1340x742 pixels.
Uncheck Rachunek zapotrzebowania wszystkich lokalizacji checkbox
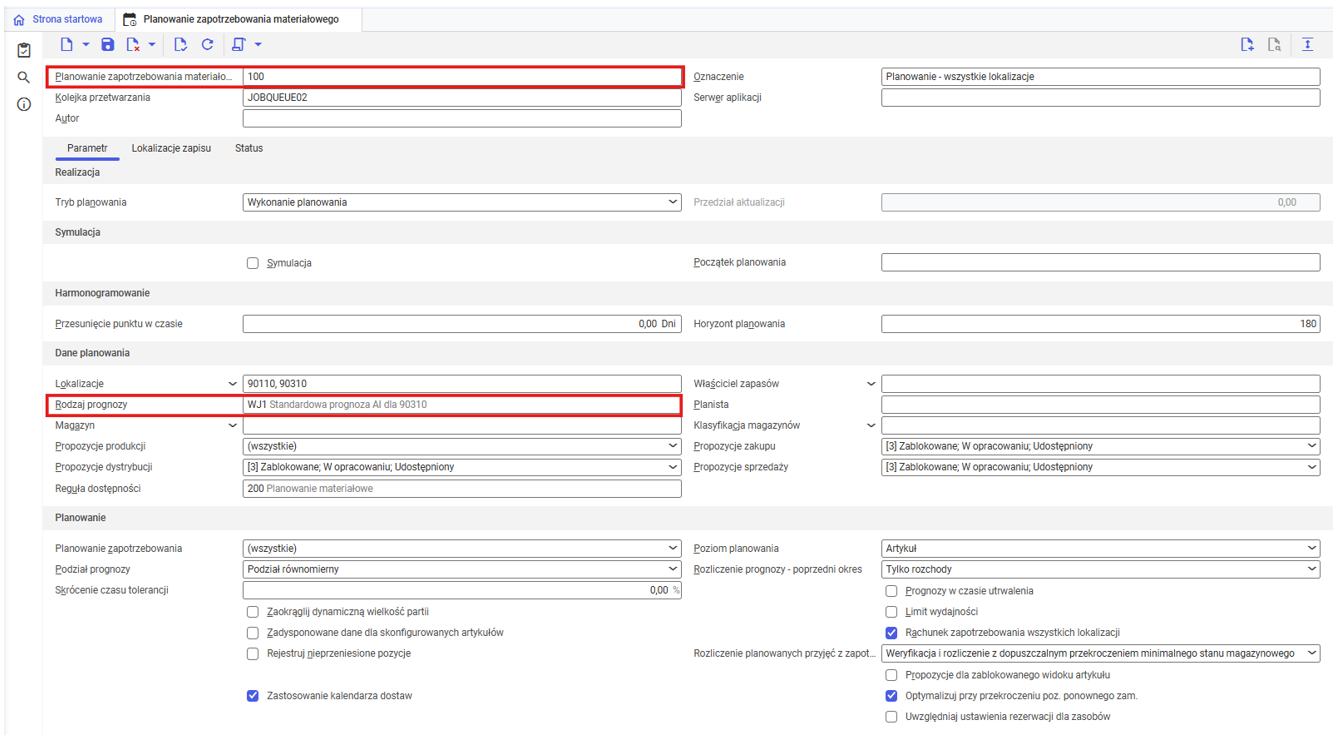[891, 632]
